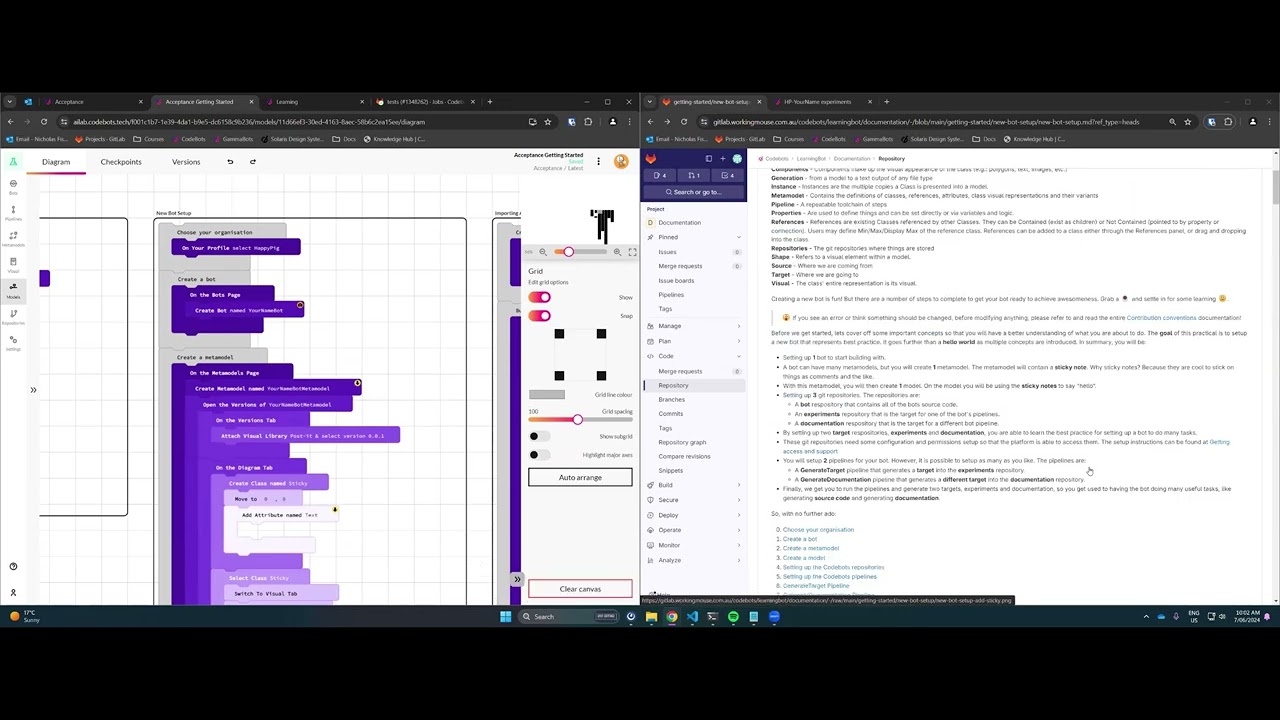
Task: Click the Codebots flask logo
Action: [x=13, y=162]
